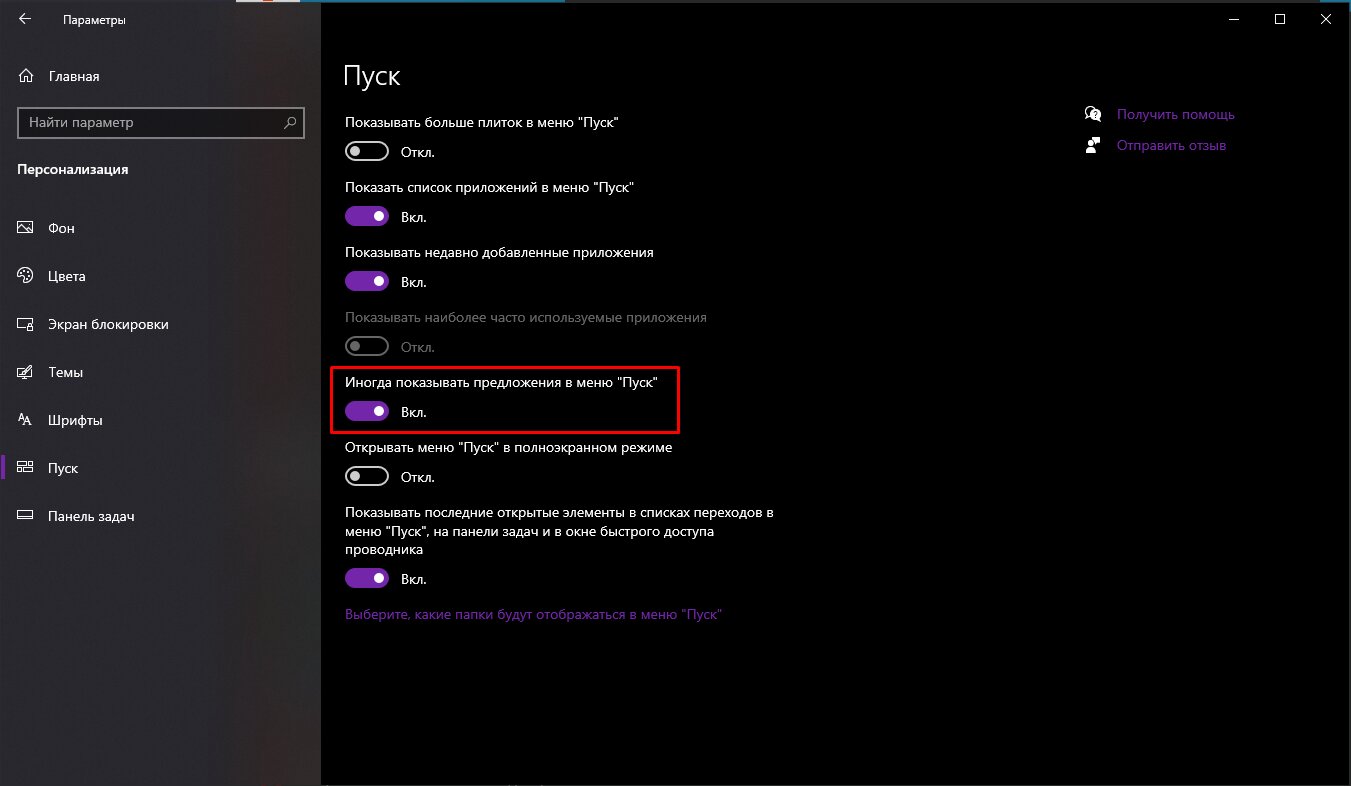Select the Цвета palette icon
The height and width of the screenshot is (786, 1351).
point(26,276)
